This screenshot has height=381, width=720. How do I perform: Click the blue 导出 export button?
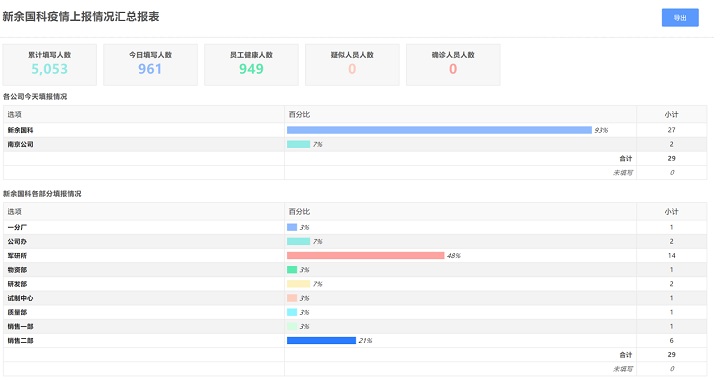680,17
